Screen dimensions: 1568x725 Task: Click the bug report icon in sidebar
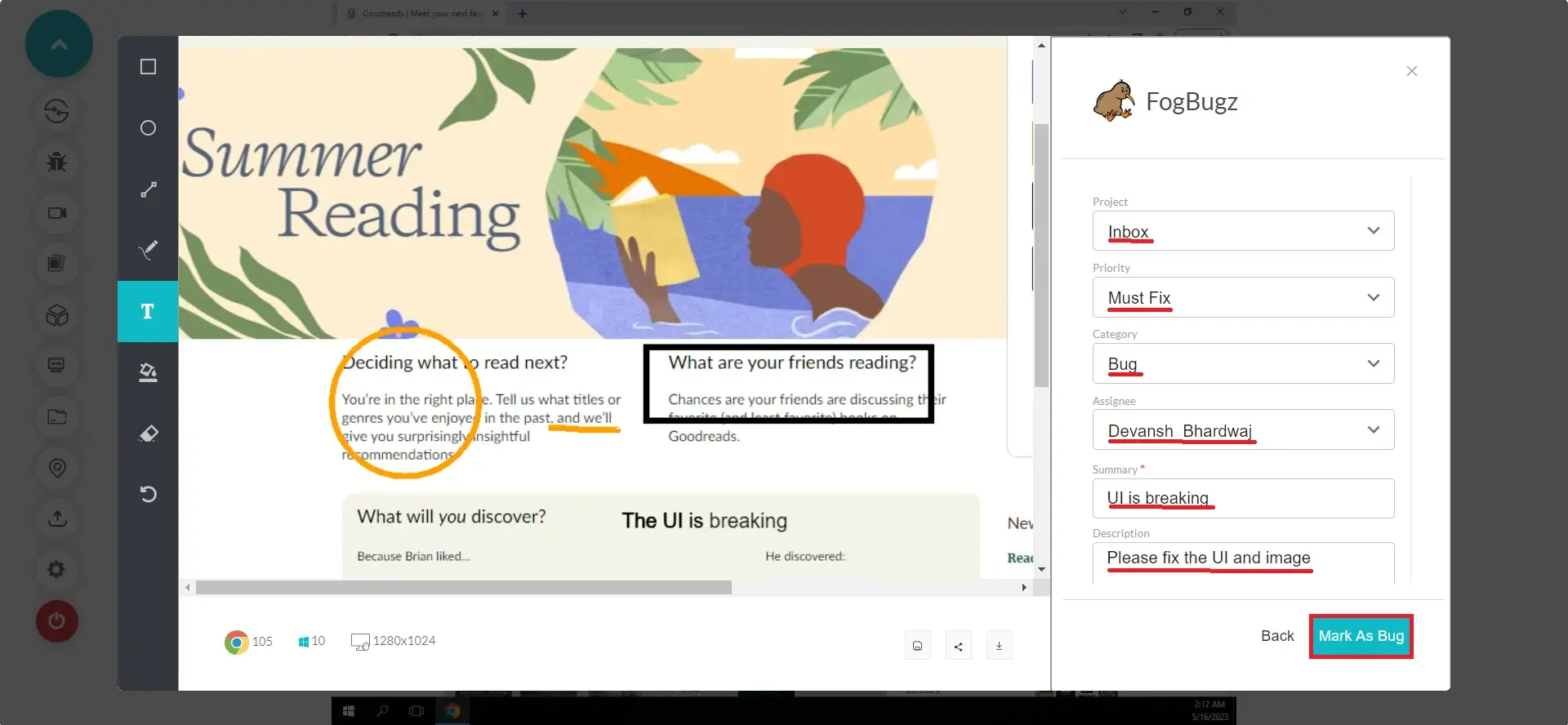(56, 162)
